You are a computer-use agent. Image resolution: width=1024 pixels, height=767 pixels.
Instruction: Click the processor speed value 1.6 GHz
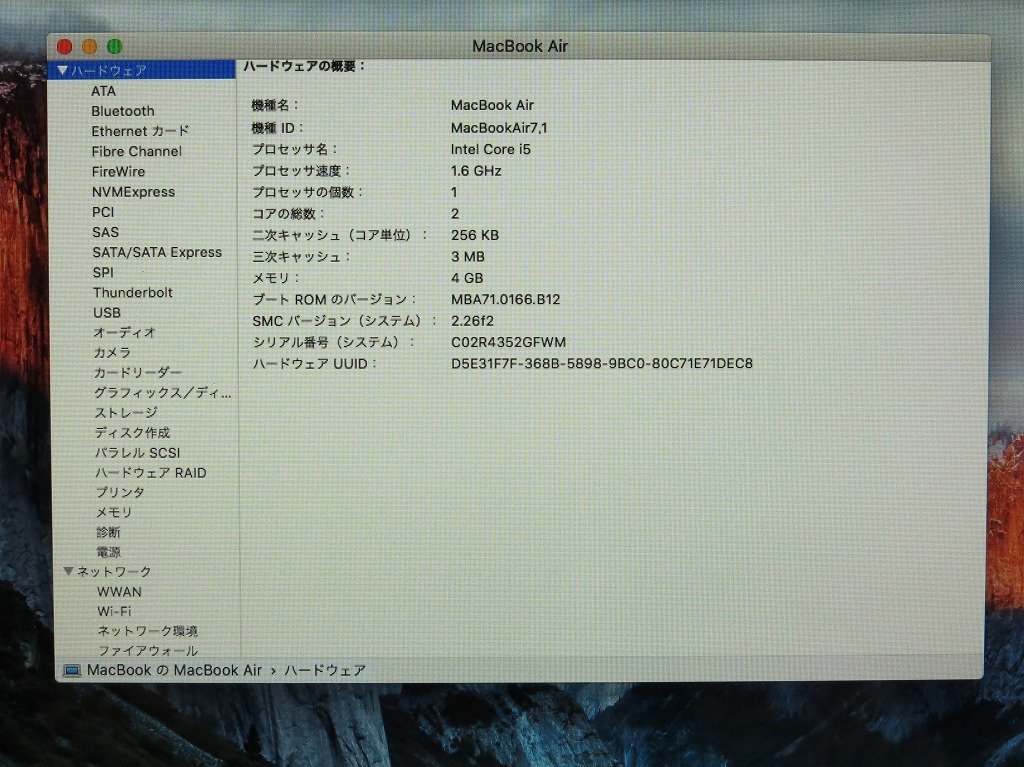(476, 171)
